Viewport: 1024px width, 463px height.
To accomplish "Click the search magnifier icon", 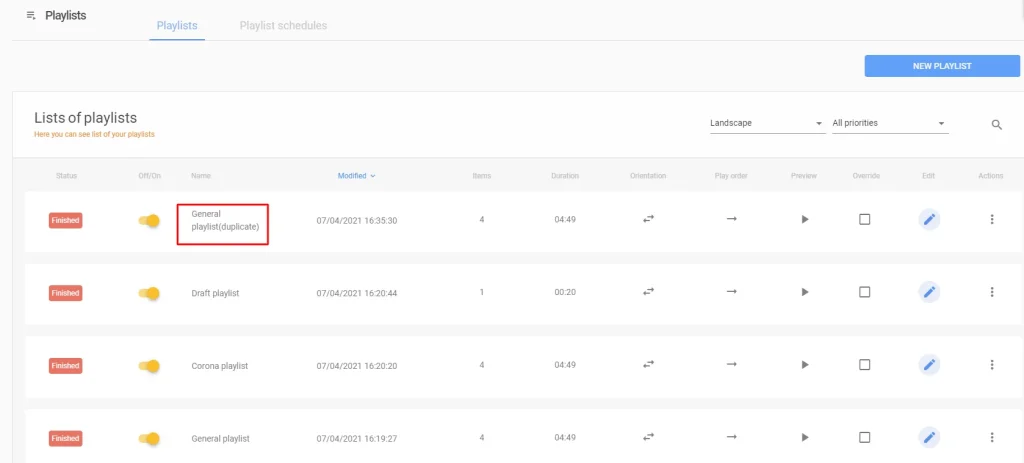I will pyautogui.click(x=997, y=125).
